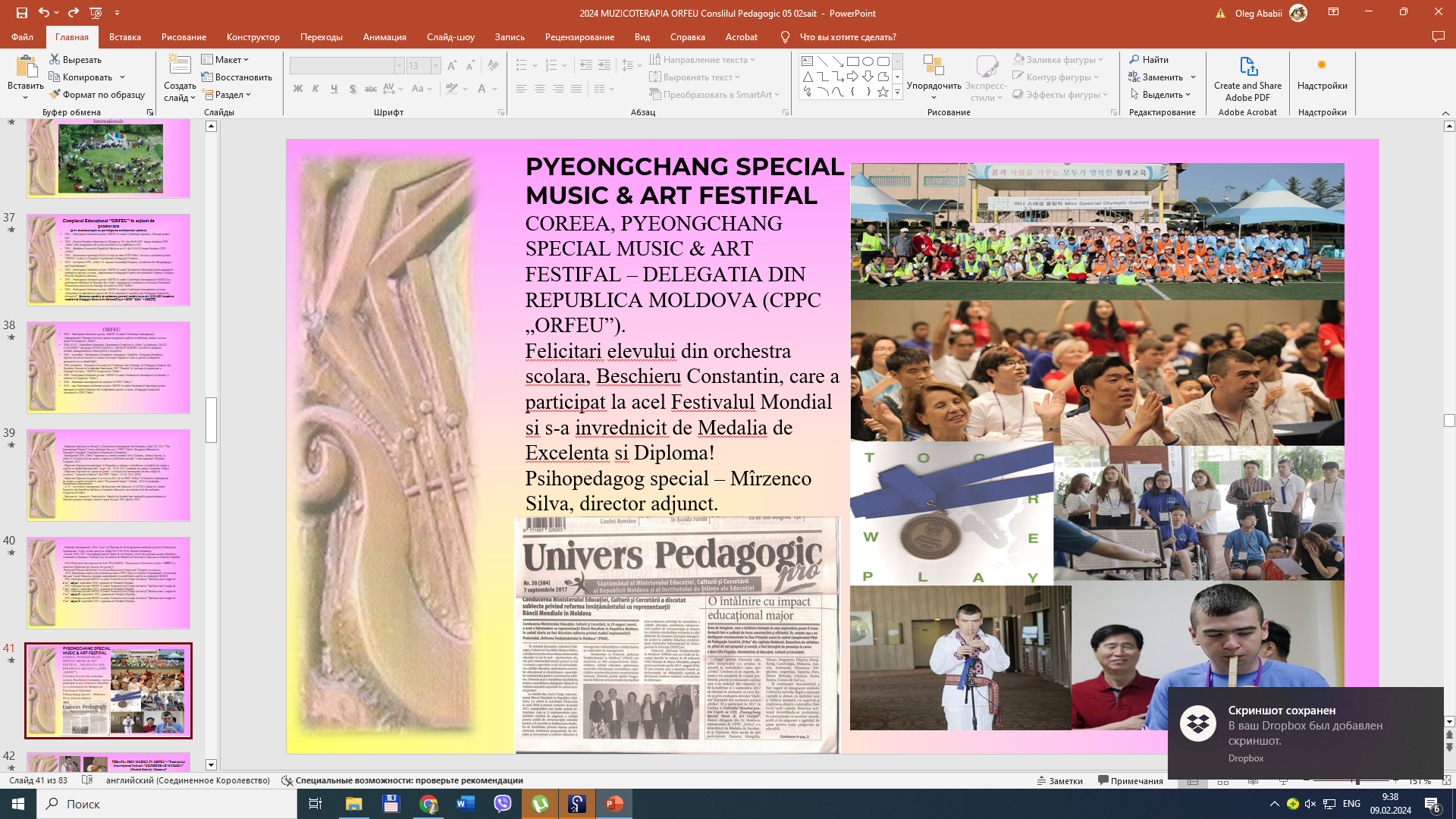Undo the last action
Viewport: 1456px width, 819px height.
pos(44,13)
